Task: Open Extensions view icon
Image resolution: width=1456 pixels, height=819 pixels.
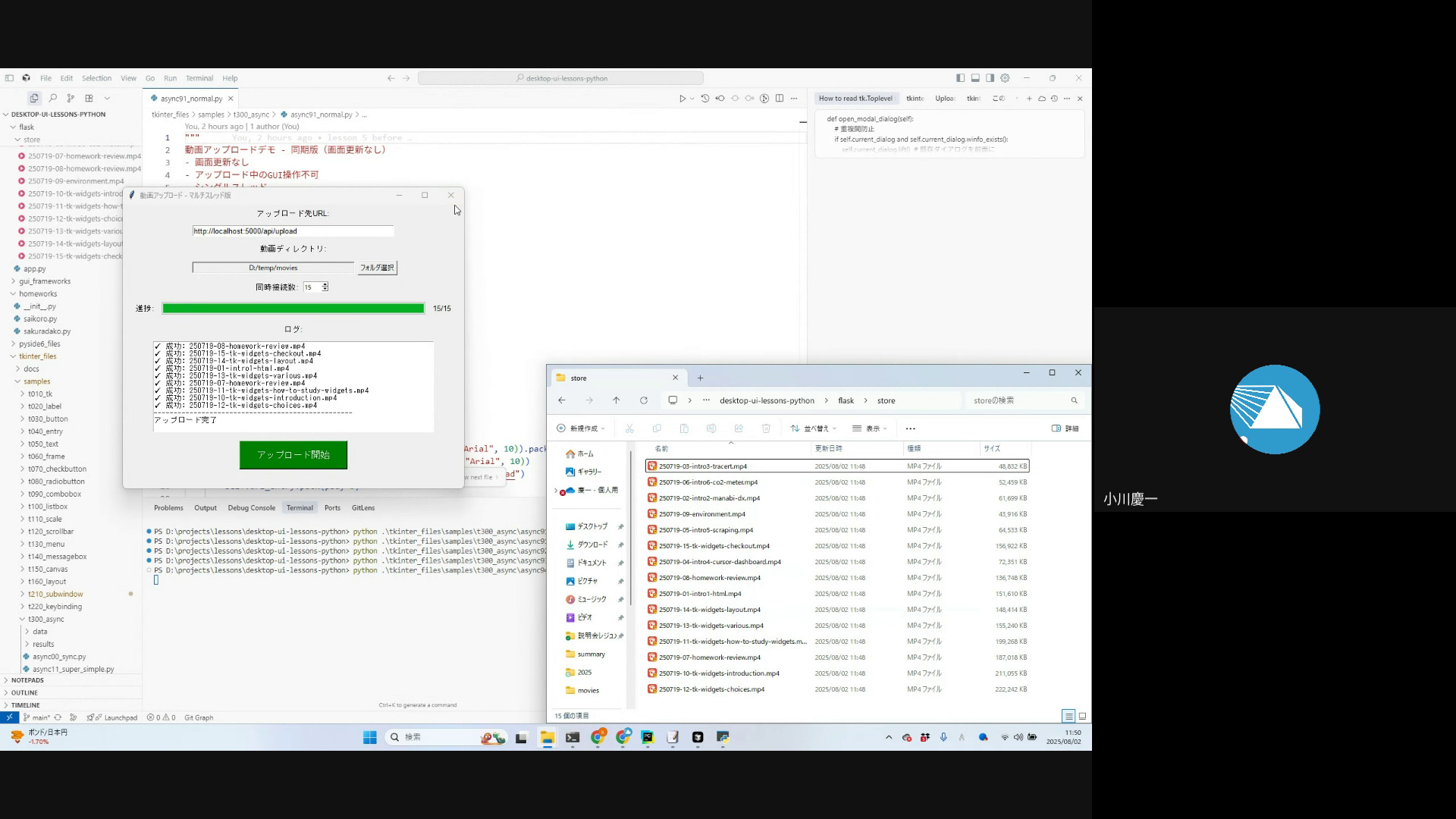Action: (89, 99)
